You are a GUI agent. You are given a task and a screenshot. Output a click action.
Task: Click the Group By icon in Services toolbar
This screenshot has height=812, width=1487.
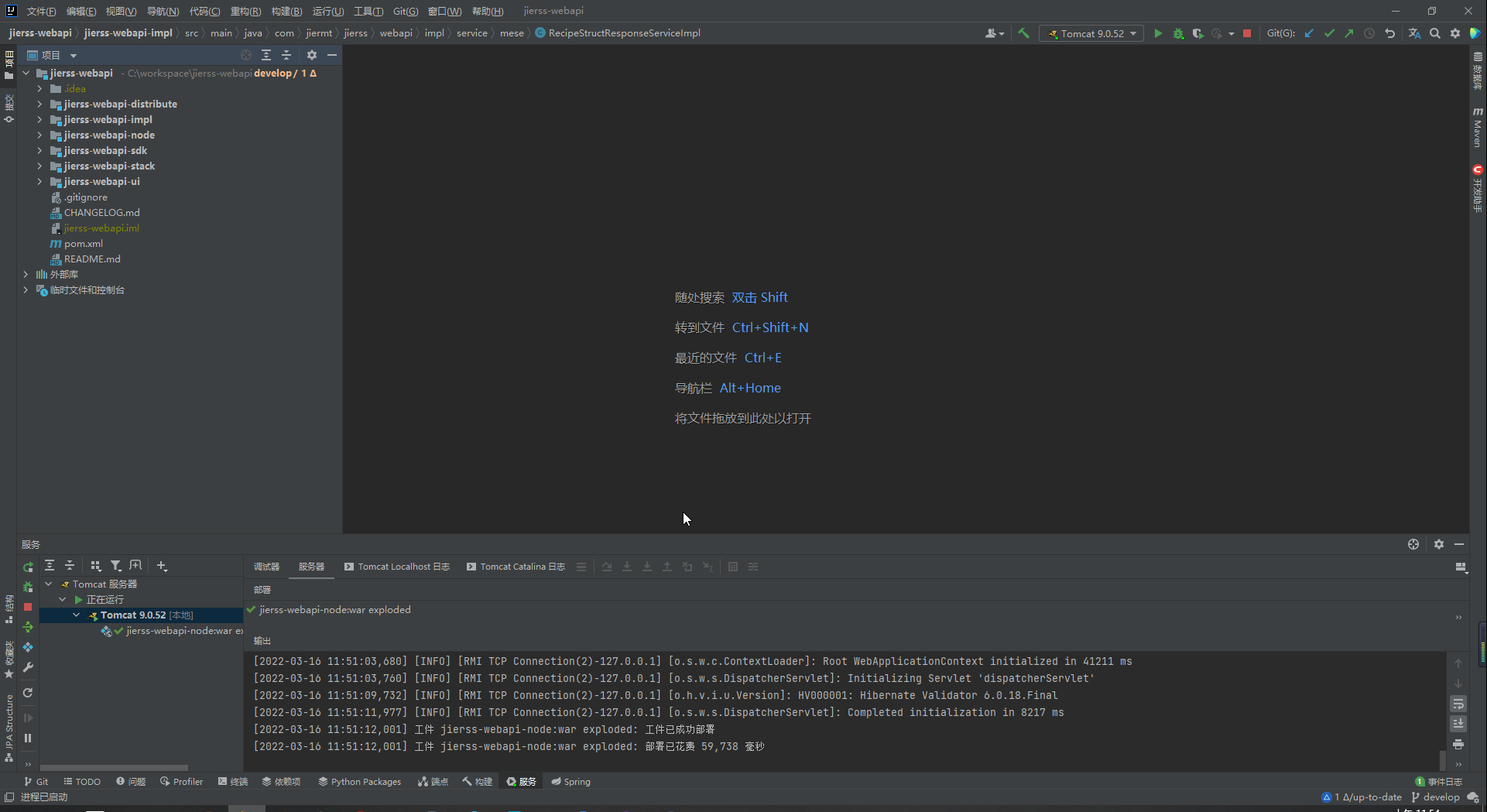click(x=96, y=566)
